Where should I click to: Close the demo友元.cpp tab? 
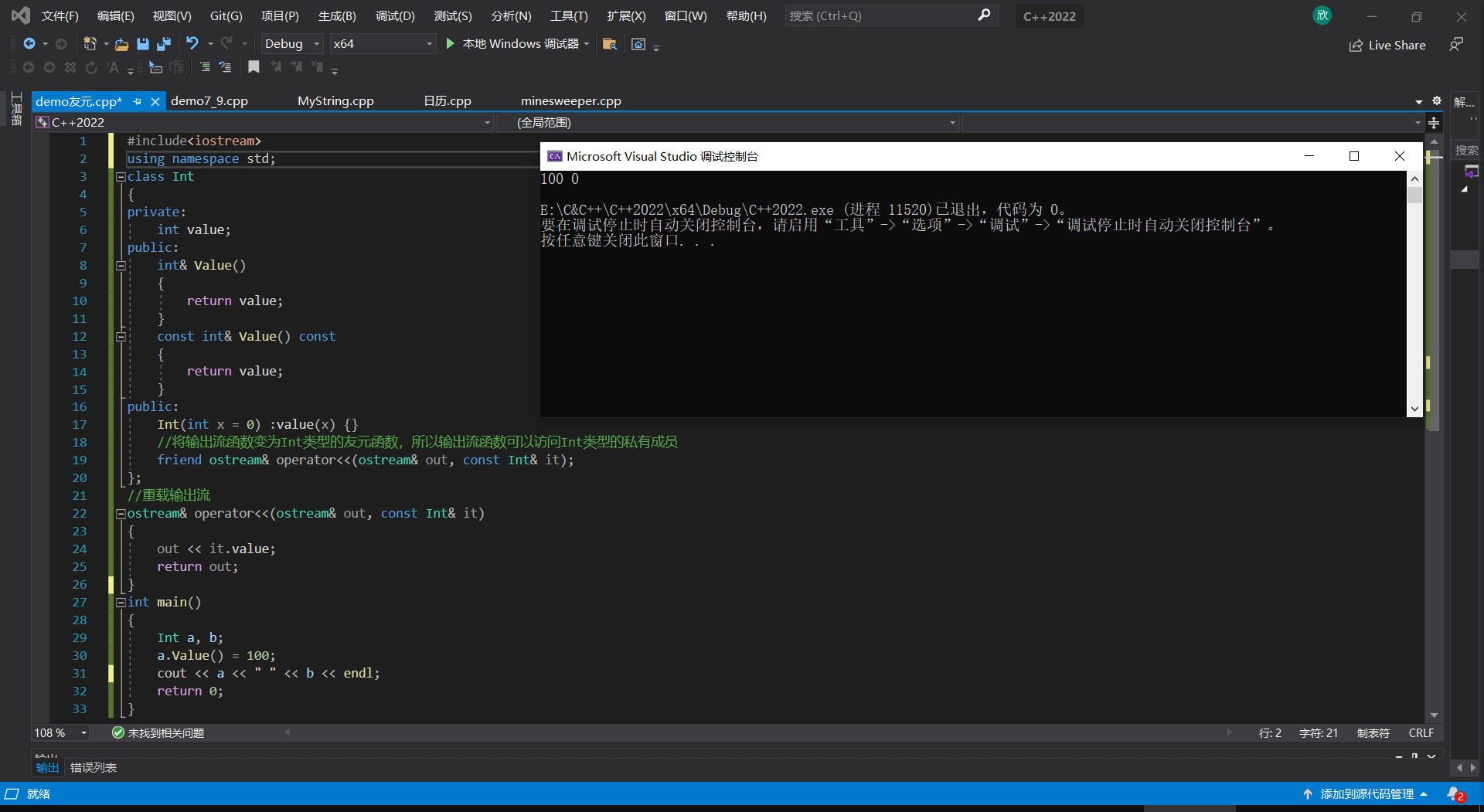click(x=155, y=101)
